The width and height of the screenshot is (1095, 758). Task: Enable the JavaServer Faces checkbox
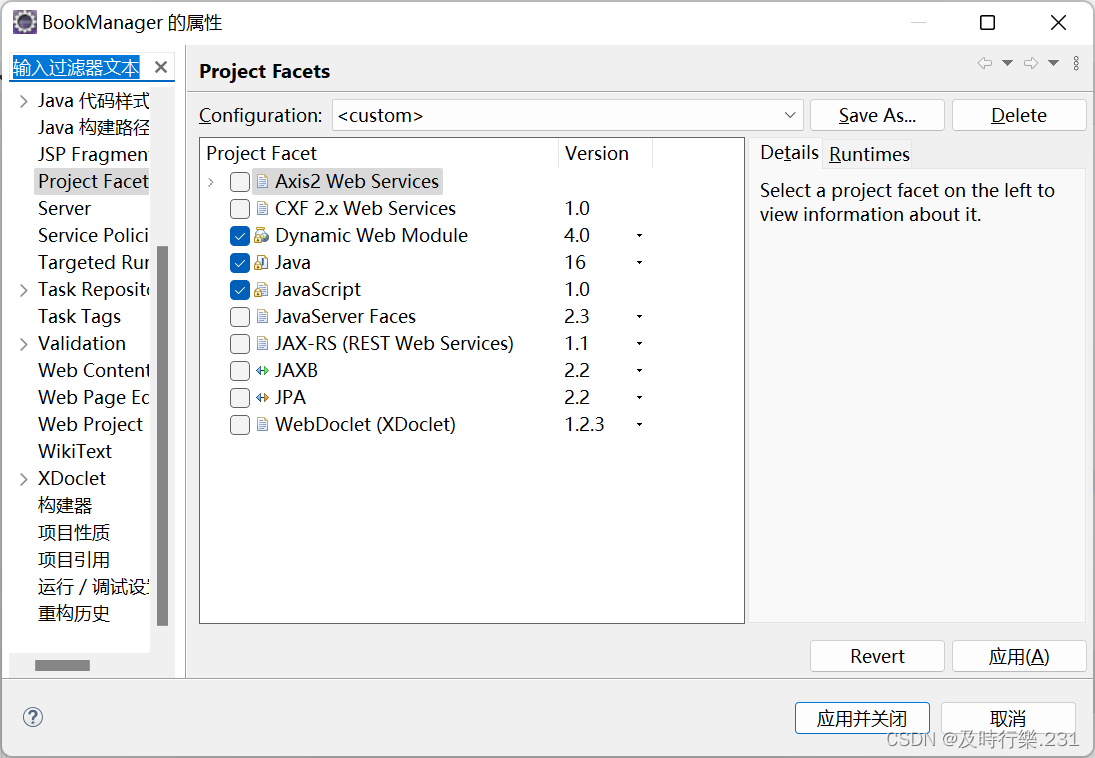point(240,317)
